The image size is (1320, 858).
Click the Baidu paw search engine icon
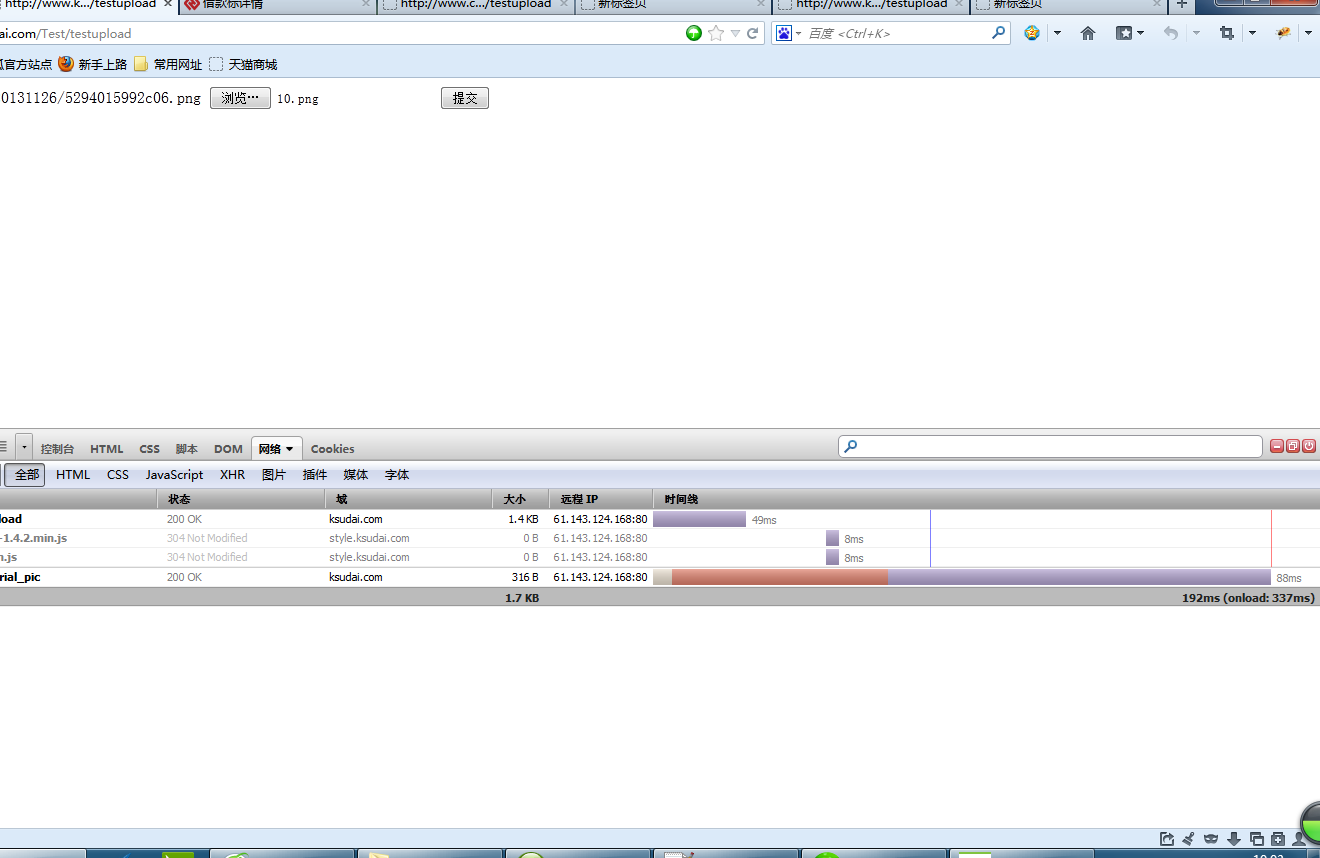pyautogui.click(x=783, y=33)
